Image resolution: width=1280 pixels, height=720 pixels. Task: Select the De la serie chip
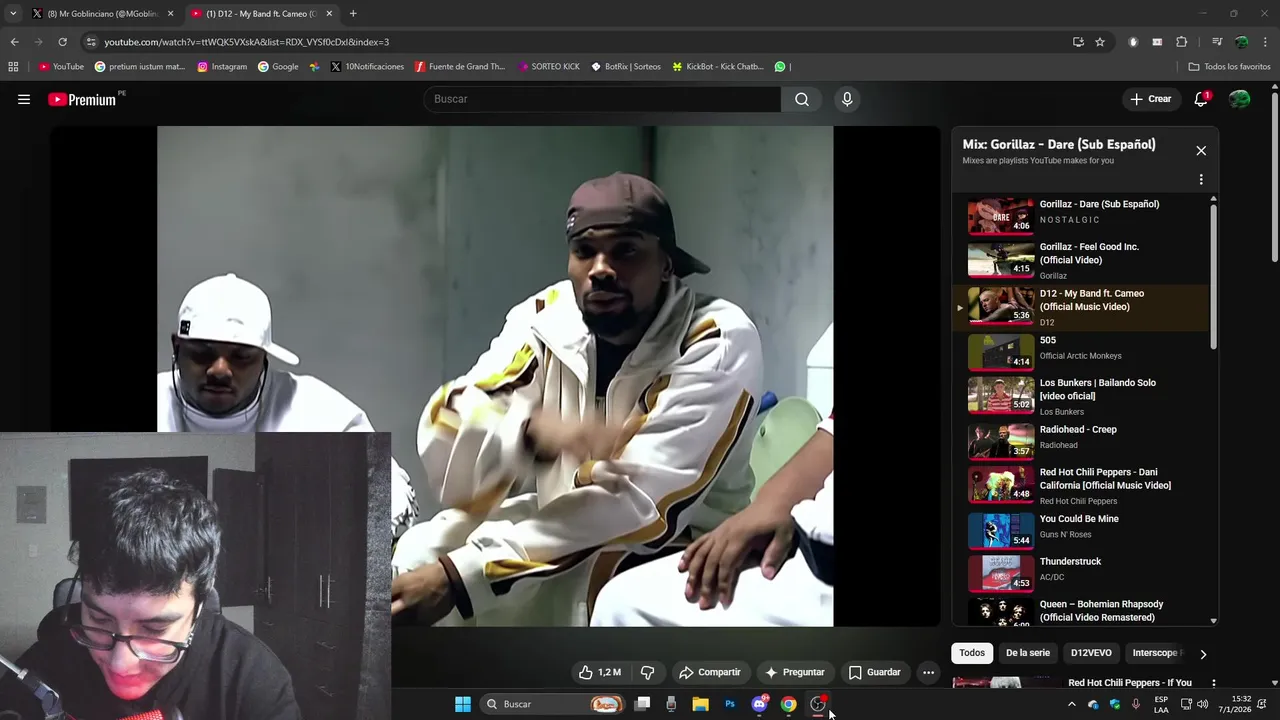pos(1028,653)
